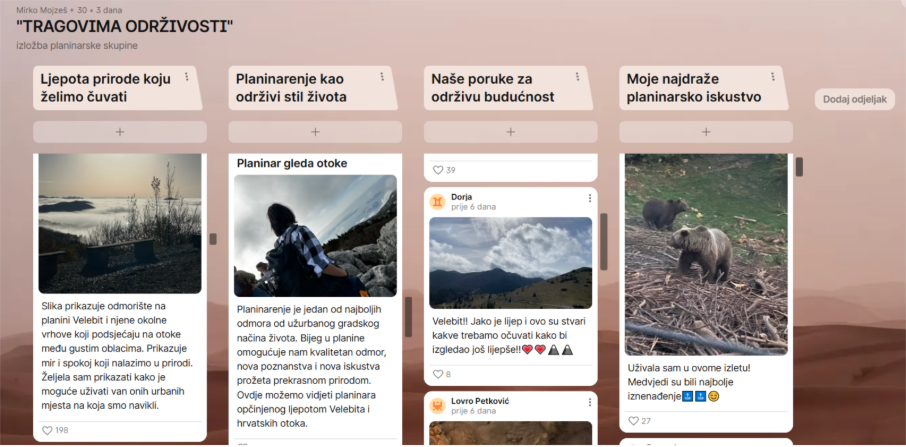Like the Velebit rest area post with 198 likes
The image size is (906, 447).
pos(47,430)
